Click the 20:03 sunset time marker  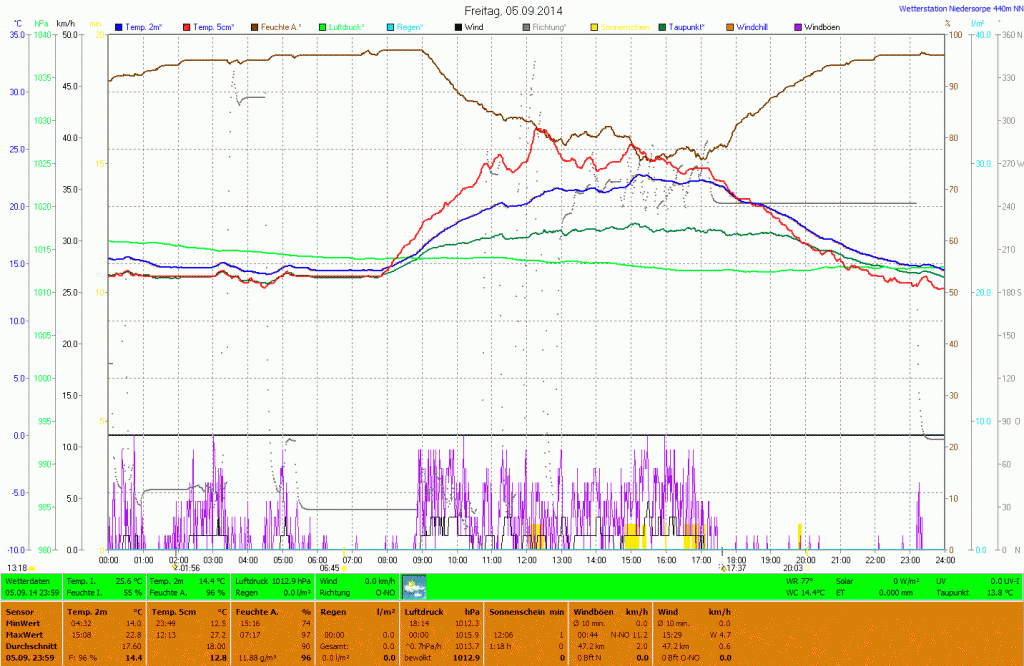point(793,568)
